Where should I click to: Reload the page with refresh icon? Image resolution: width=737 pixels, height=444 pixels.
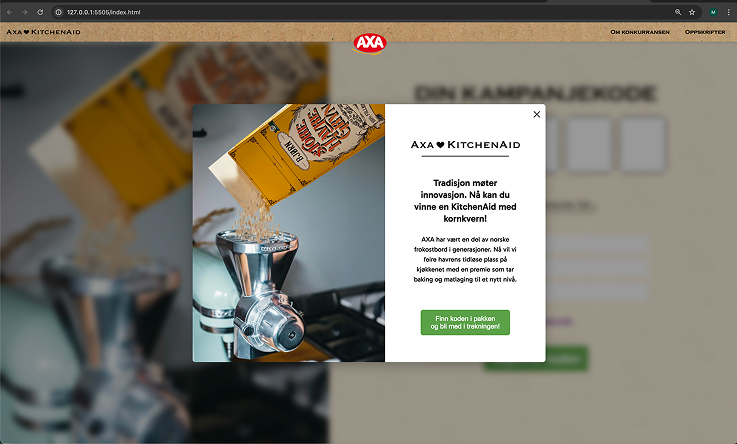point(40,12)
